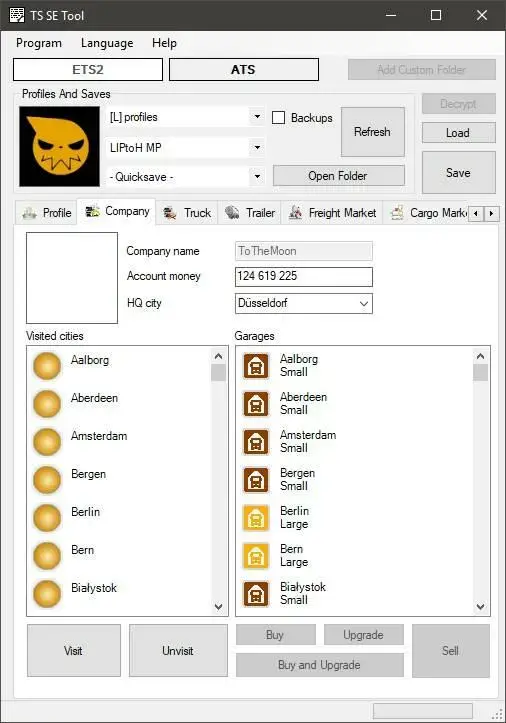Viewport: 506px width, 723px height.
Task: Open the Language menu
Action: [x=107, y=43]
